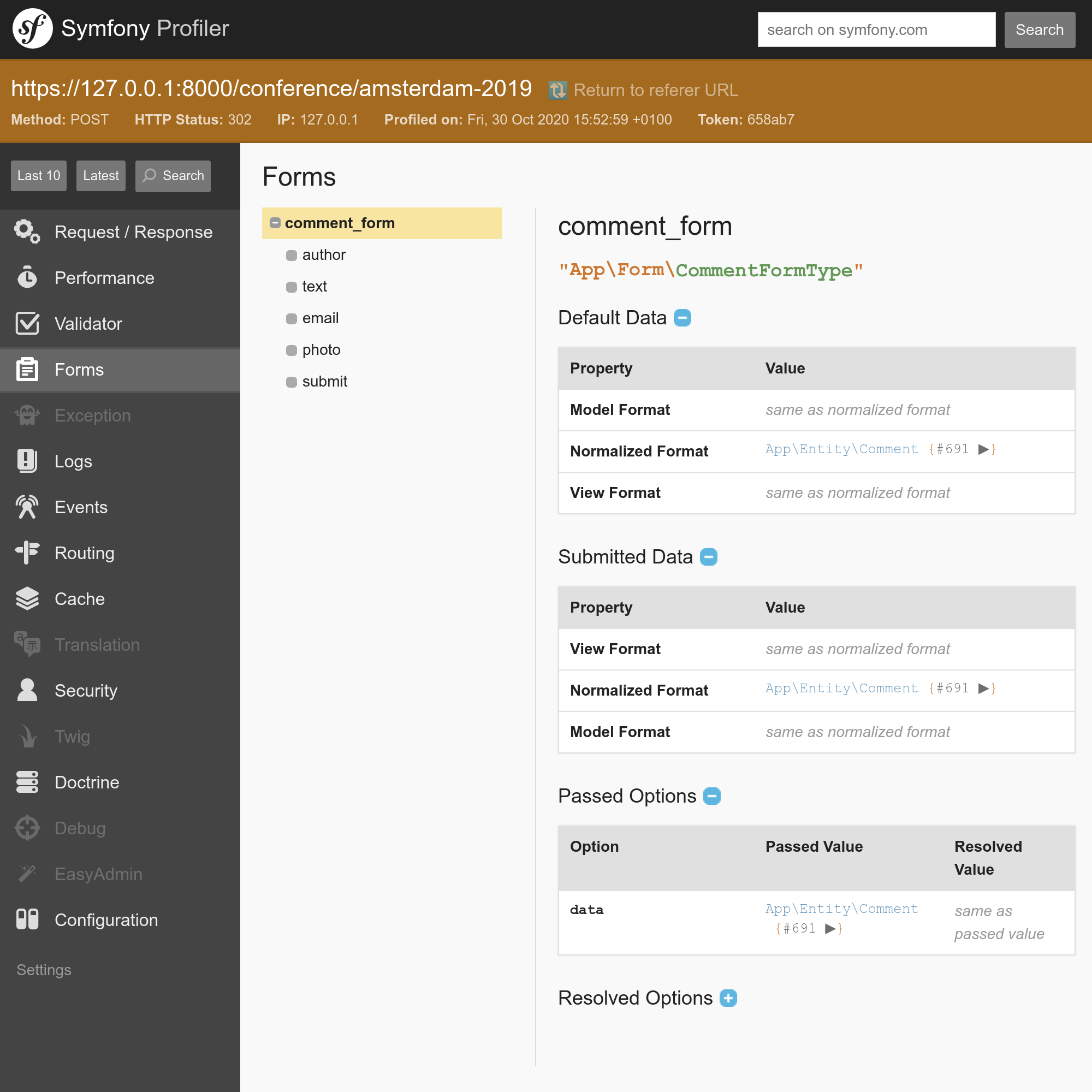Open the Request / Response panel
This screenshot has height=1092, width=1092.
[x=120, y=232]
